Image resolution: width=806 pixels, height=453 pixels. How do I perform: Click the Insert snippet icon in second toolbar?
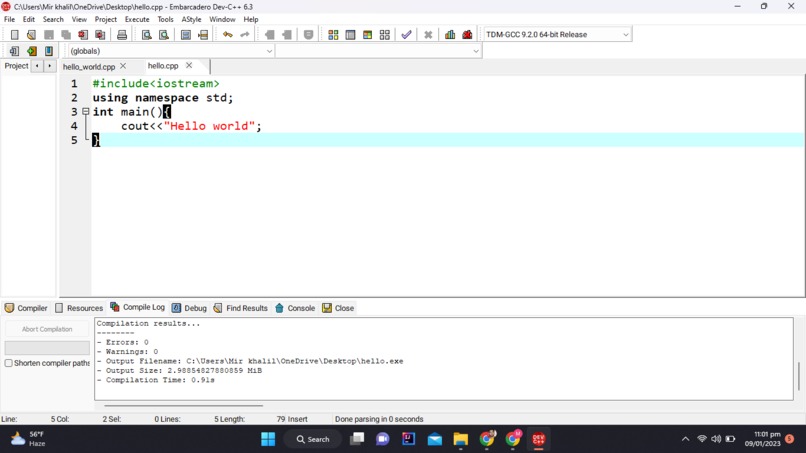[14, 51]
